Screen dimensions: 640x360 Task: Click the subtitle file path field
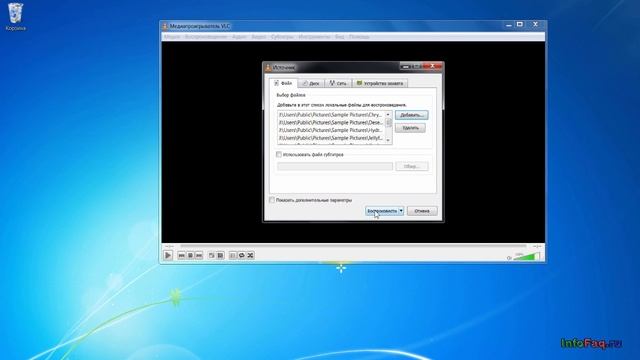pyautogui.click(x=335, y=166)
